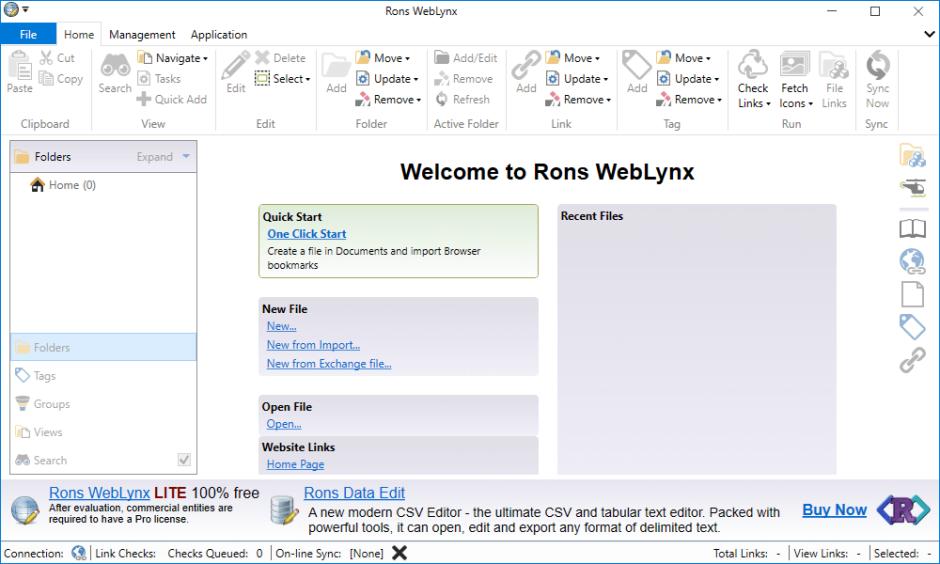Image resolution: width=940 pixels, height=564 pixels.
Task: Switch to the Home ribbon tab
Action: (x=79, y=34)
